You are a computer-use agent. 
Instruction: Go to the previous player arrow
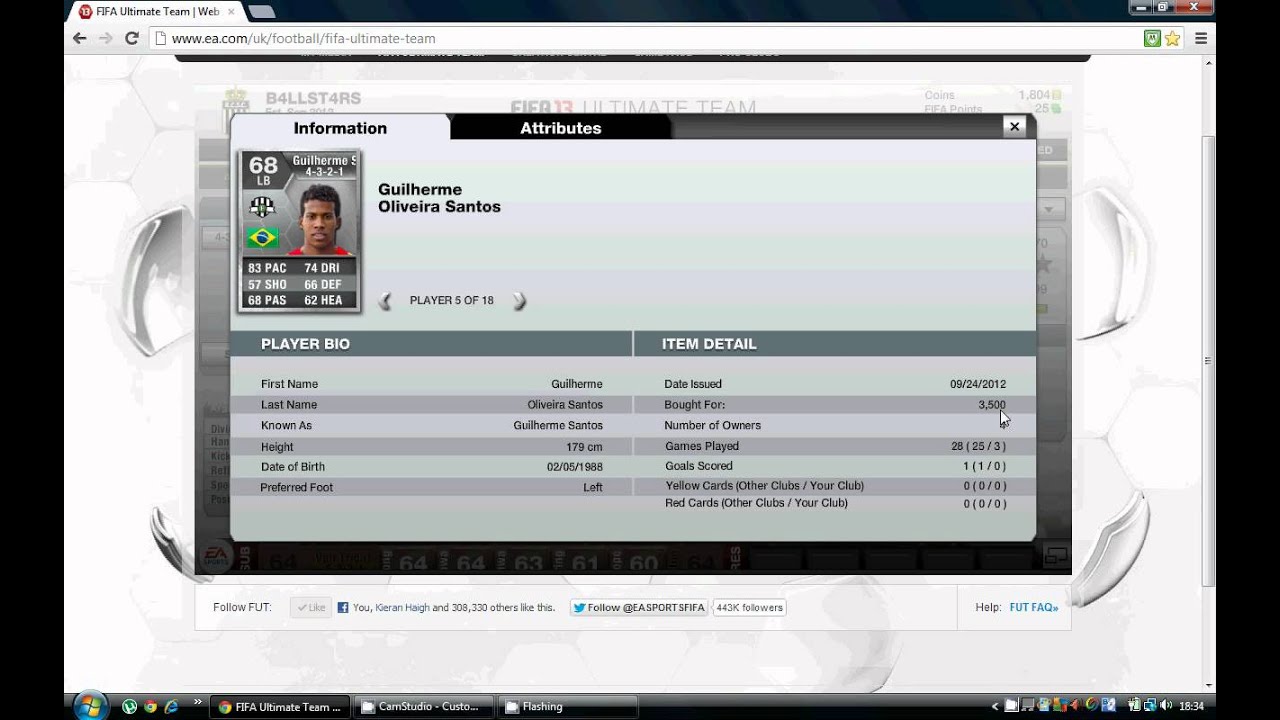pos(385,301)
